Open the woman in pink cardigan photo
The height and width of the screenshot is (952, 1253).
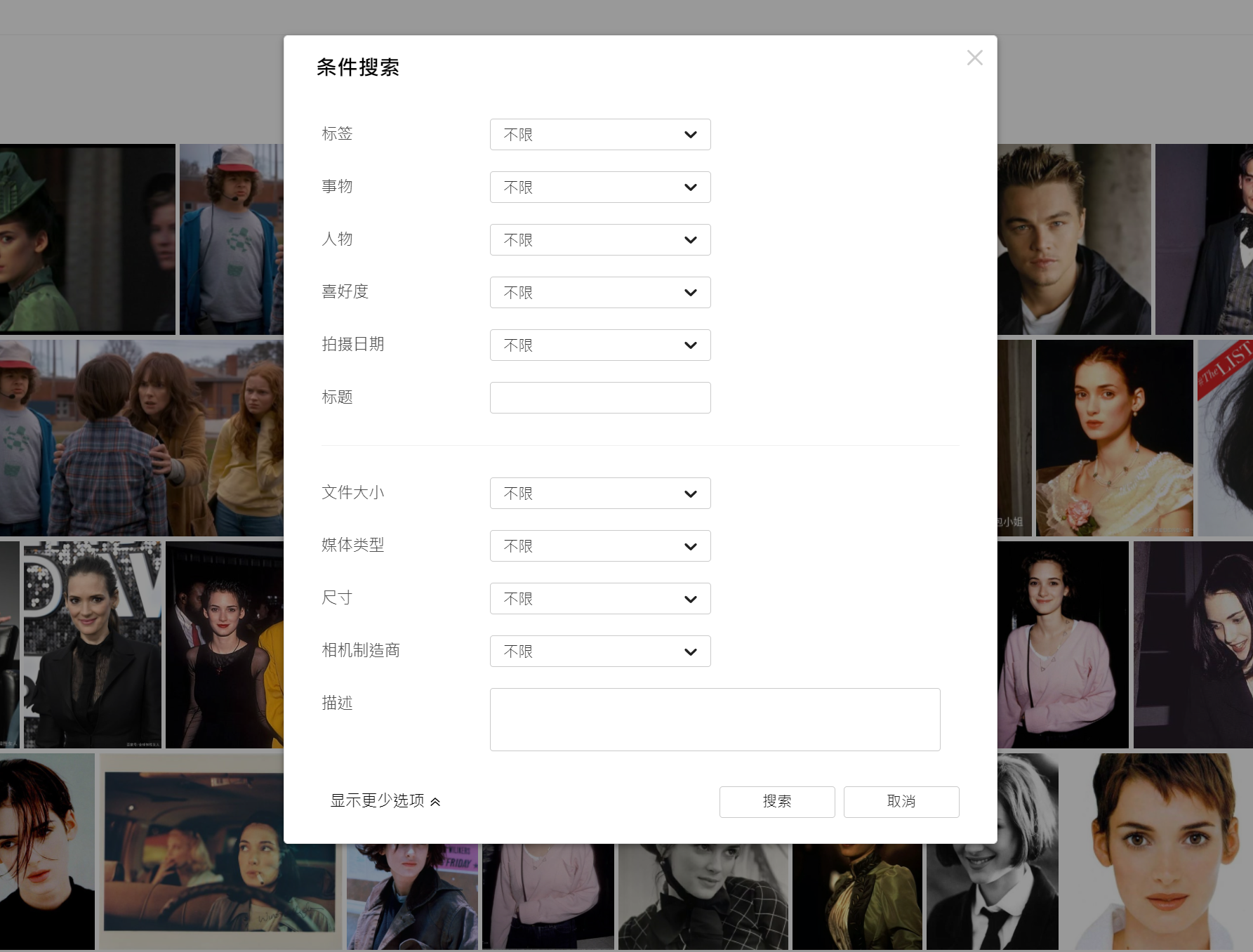[x=1063, y=644]
